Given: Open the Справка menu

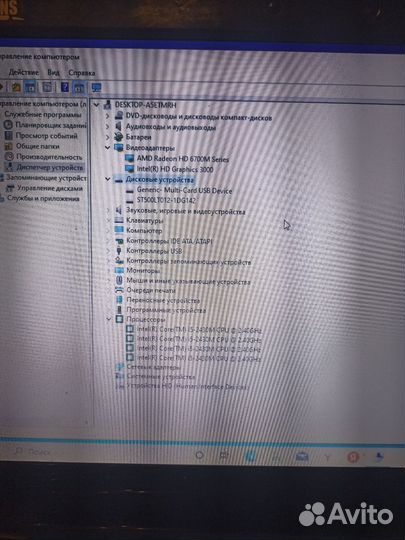Looking at the screenshot, I should tap(82, 73).
